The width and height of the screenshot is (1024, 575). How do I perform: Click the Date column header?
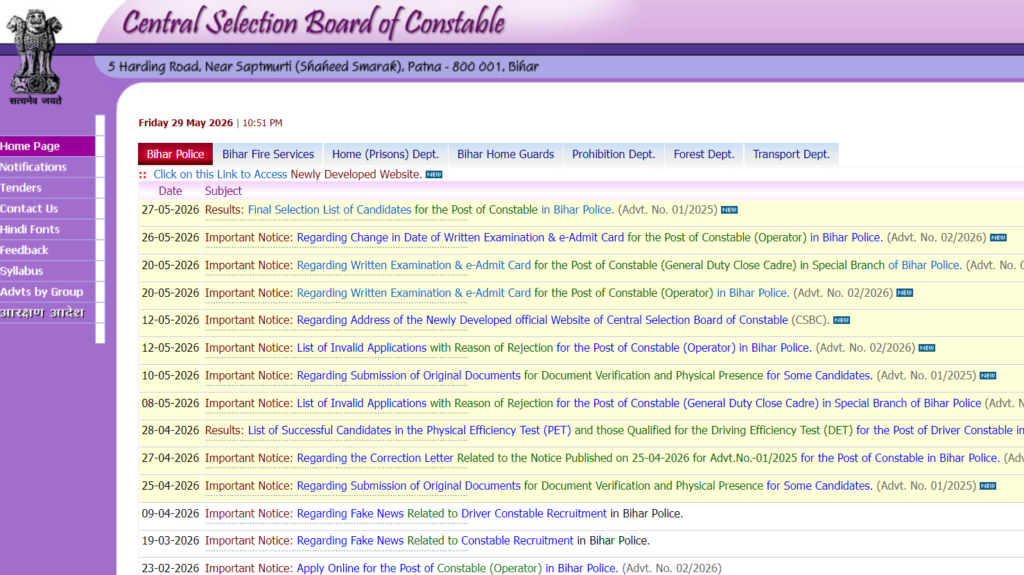pyautogui.click(x=170, y=191)
